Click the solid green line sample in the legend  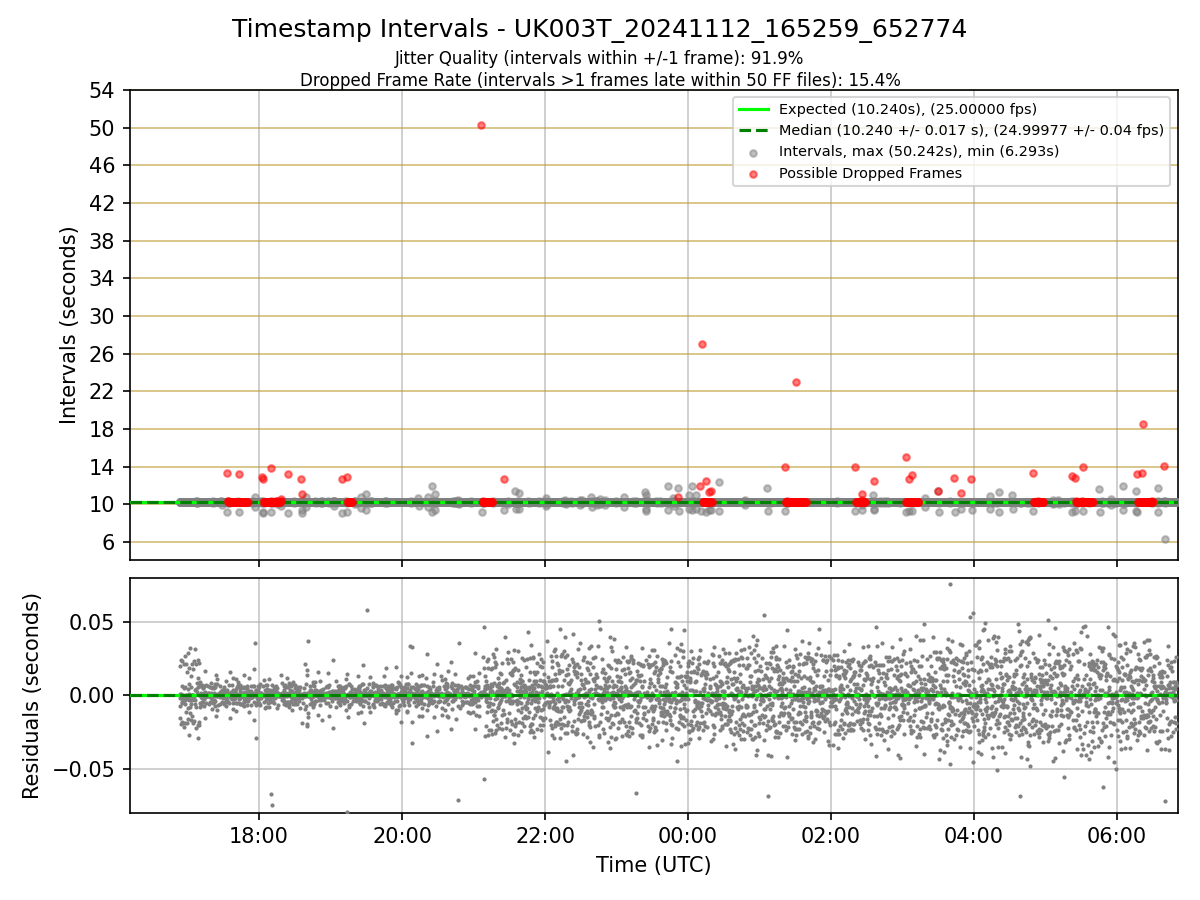pos(754,109)
